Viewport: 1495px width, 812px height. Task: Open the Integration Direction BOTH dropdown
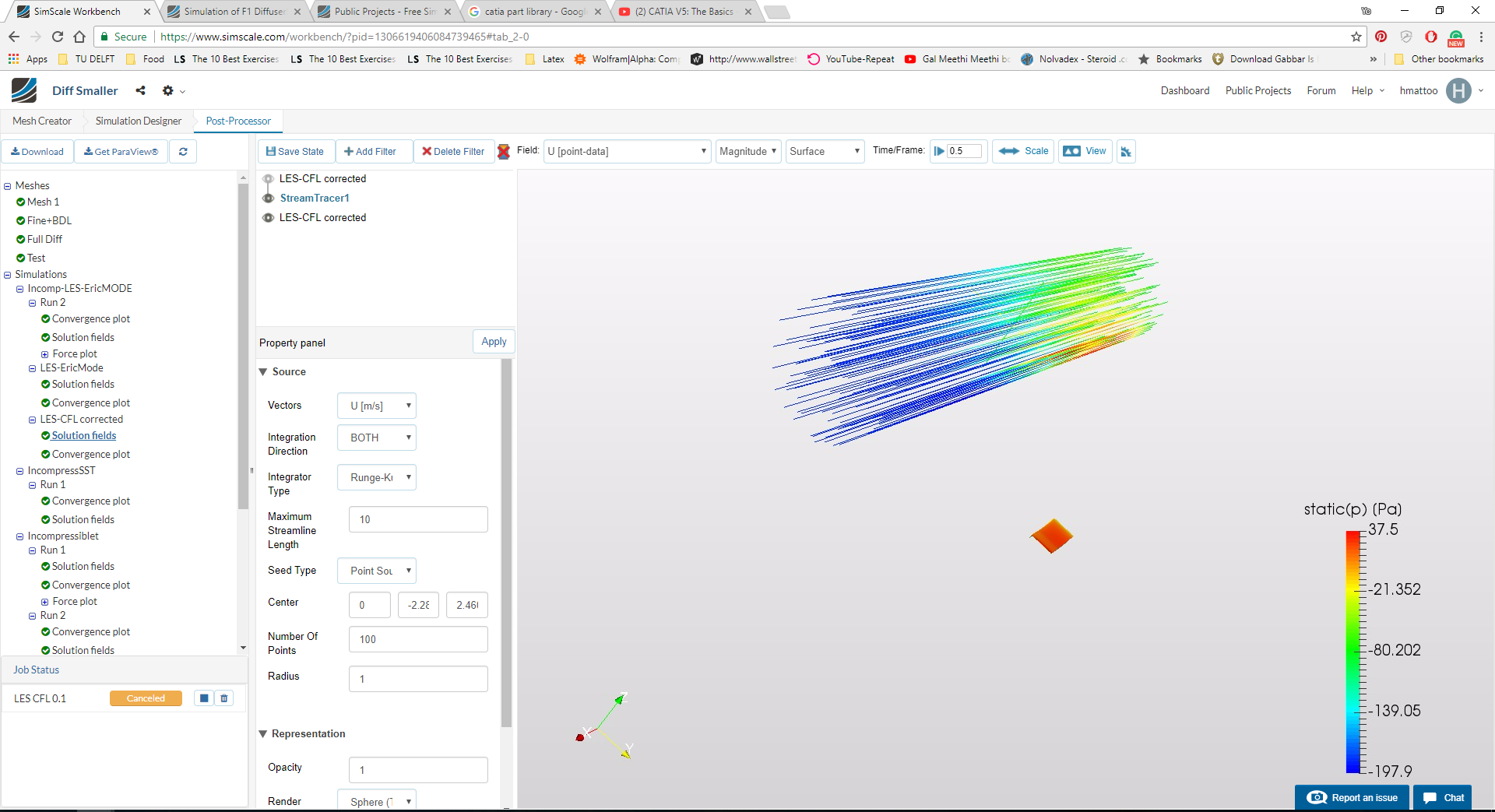(x=377, y=438)
